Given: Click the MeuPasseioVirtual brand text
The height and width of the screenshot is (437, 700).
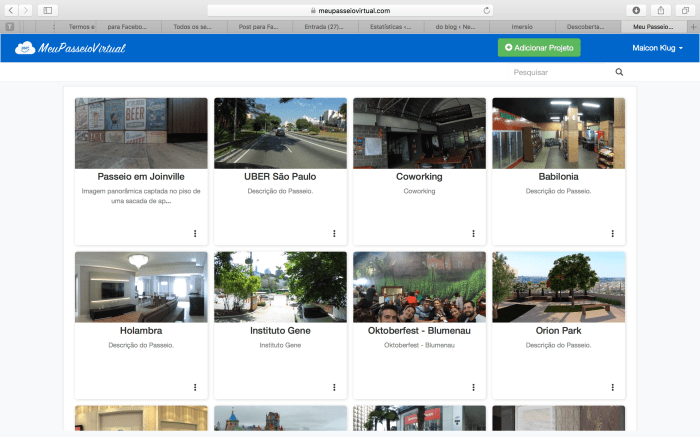Looking at the screenshot, I should tap(82, 48).
